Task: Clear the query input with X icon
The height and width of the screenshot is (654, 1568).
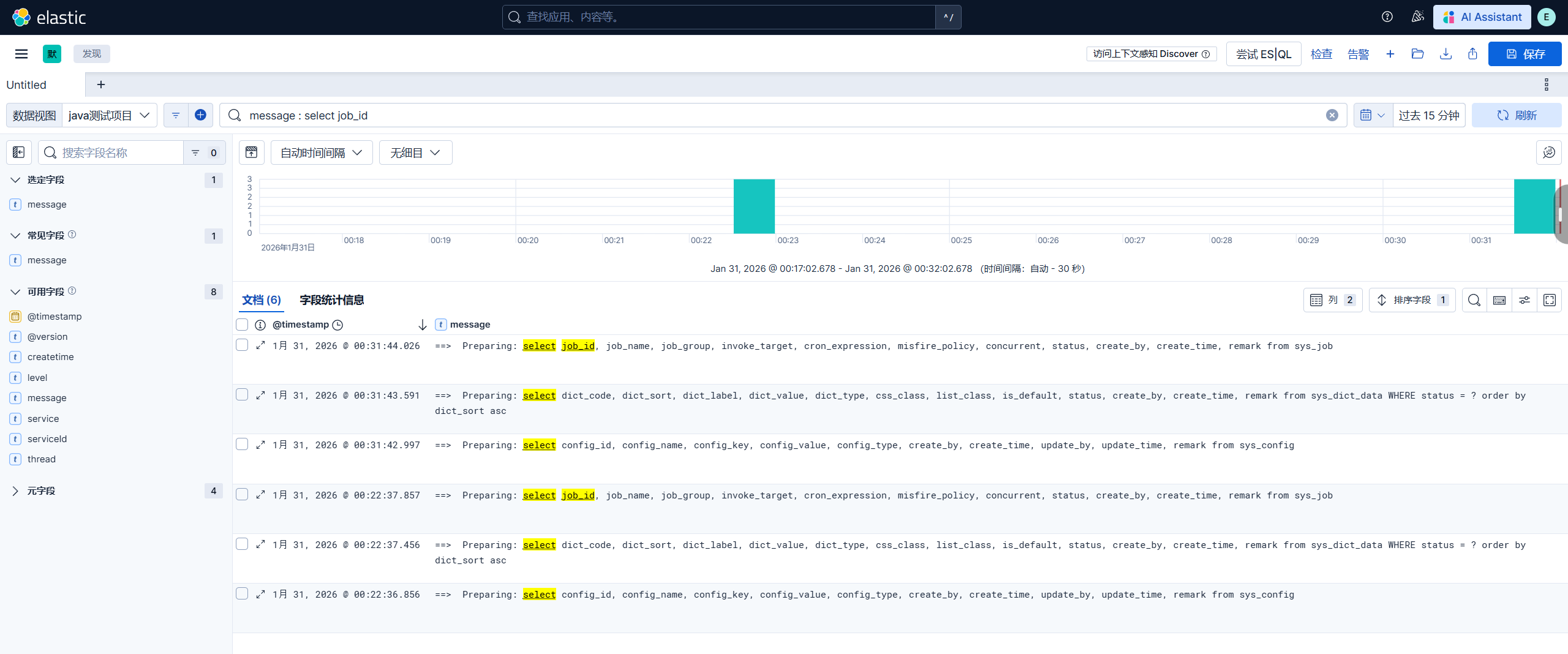Action: (1332, 115)
